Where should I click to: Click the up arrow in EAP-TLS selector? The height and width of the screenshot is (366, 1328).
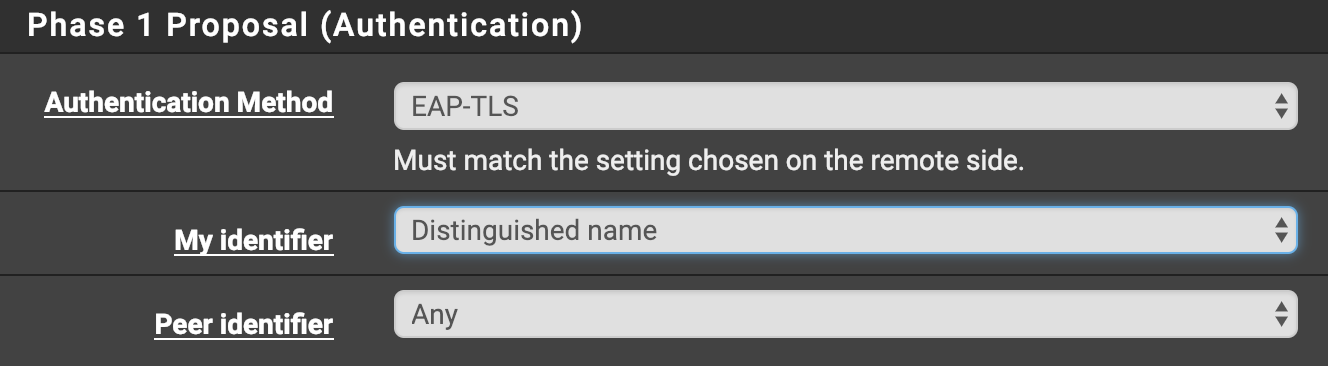click(1281, 99)
